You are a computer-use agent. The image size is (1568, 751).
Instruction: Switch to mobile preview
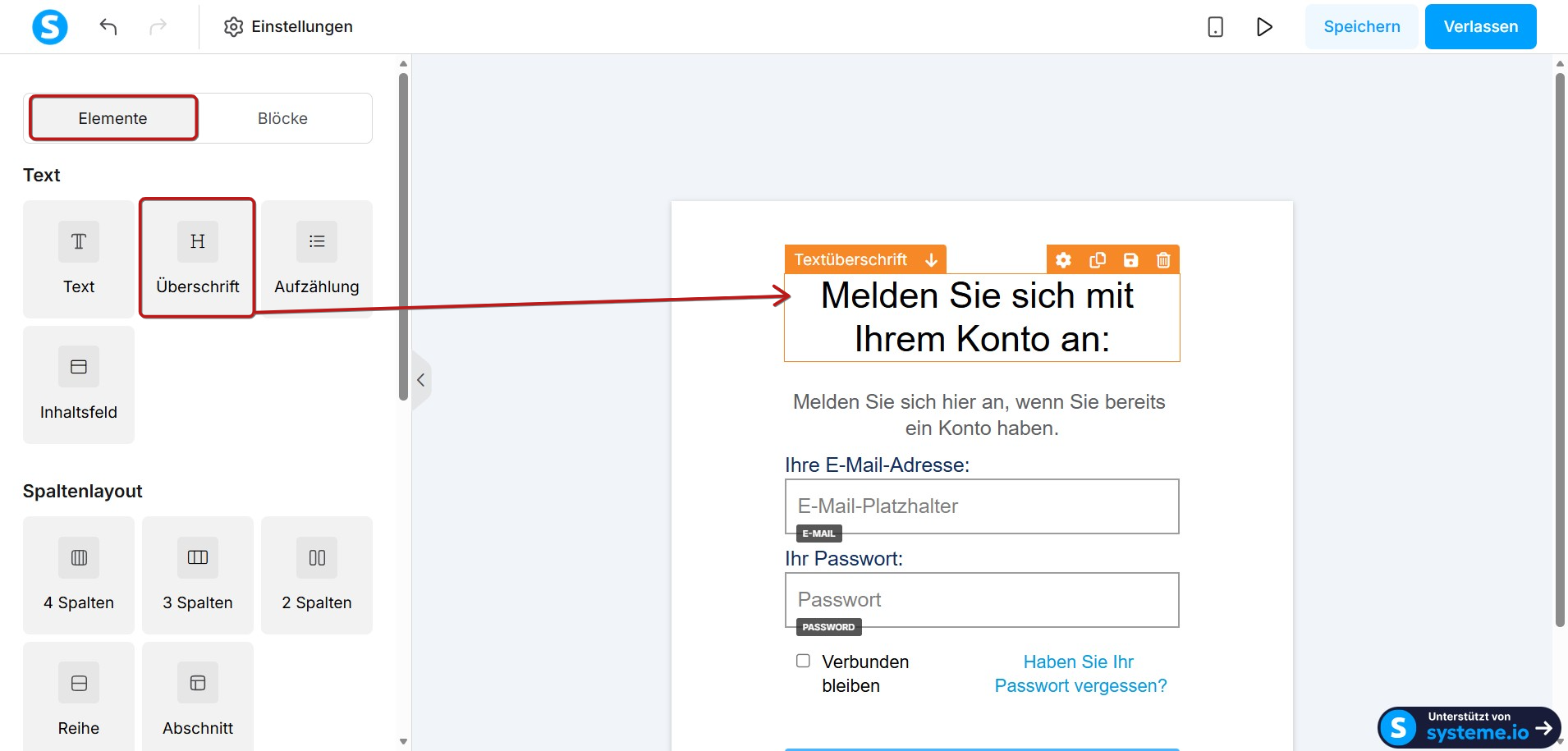(x=1216, y=26)
